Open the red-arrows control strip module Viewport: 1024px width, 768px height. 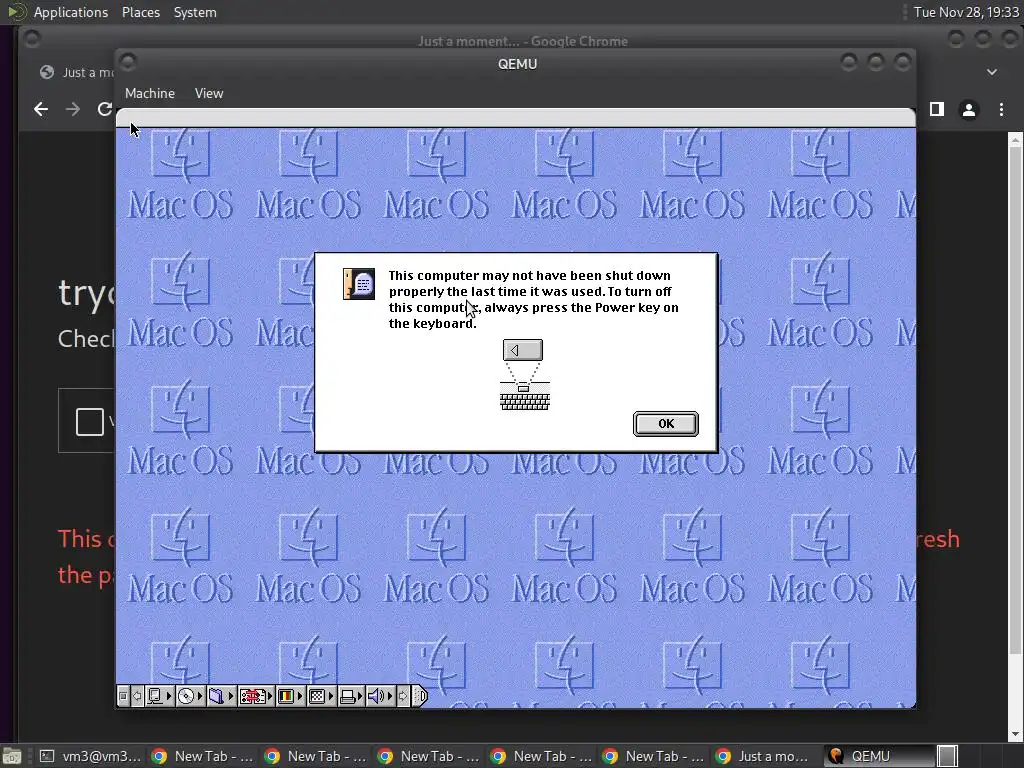pyautogui.click(x=255, y=696)
